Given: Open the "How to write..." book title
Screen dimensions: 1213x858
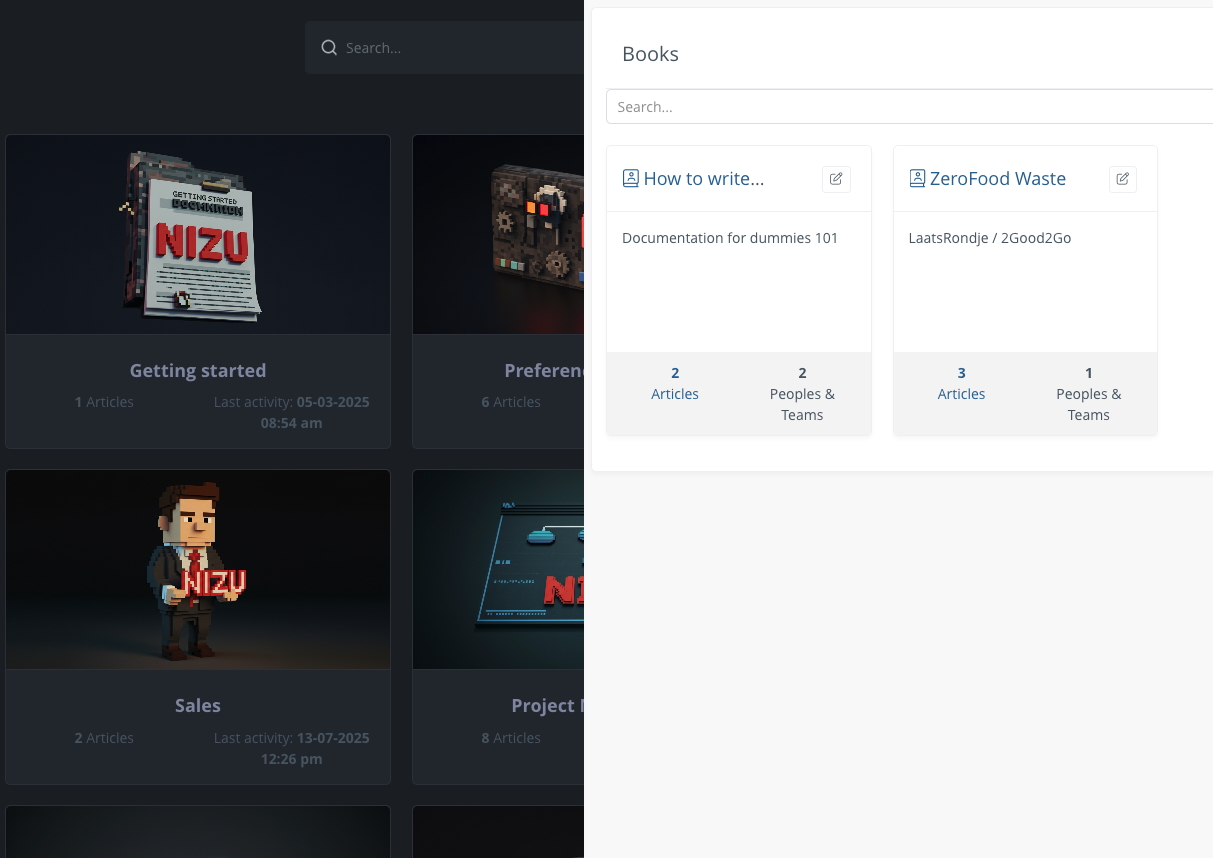Looking at the screenshot, I should pos(704,178).
